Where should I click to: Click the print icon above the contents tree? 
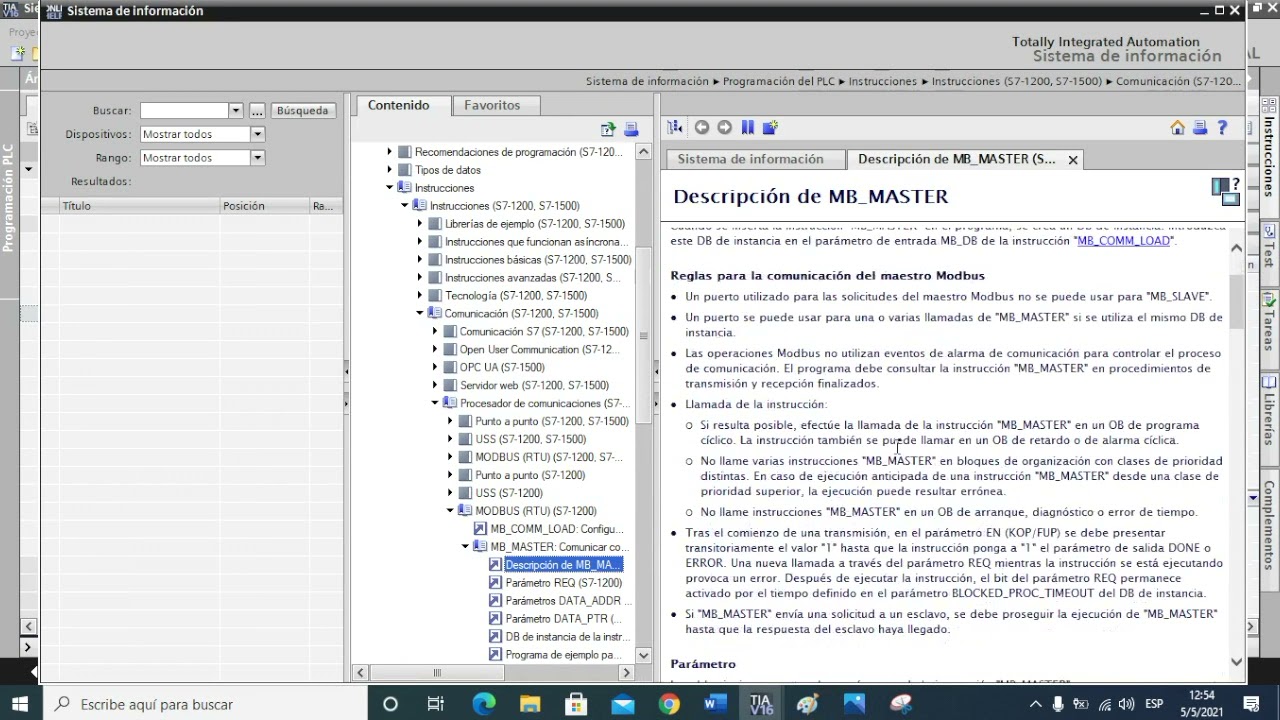pyautogui.click(x=631, y=129)
